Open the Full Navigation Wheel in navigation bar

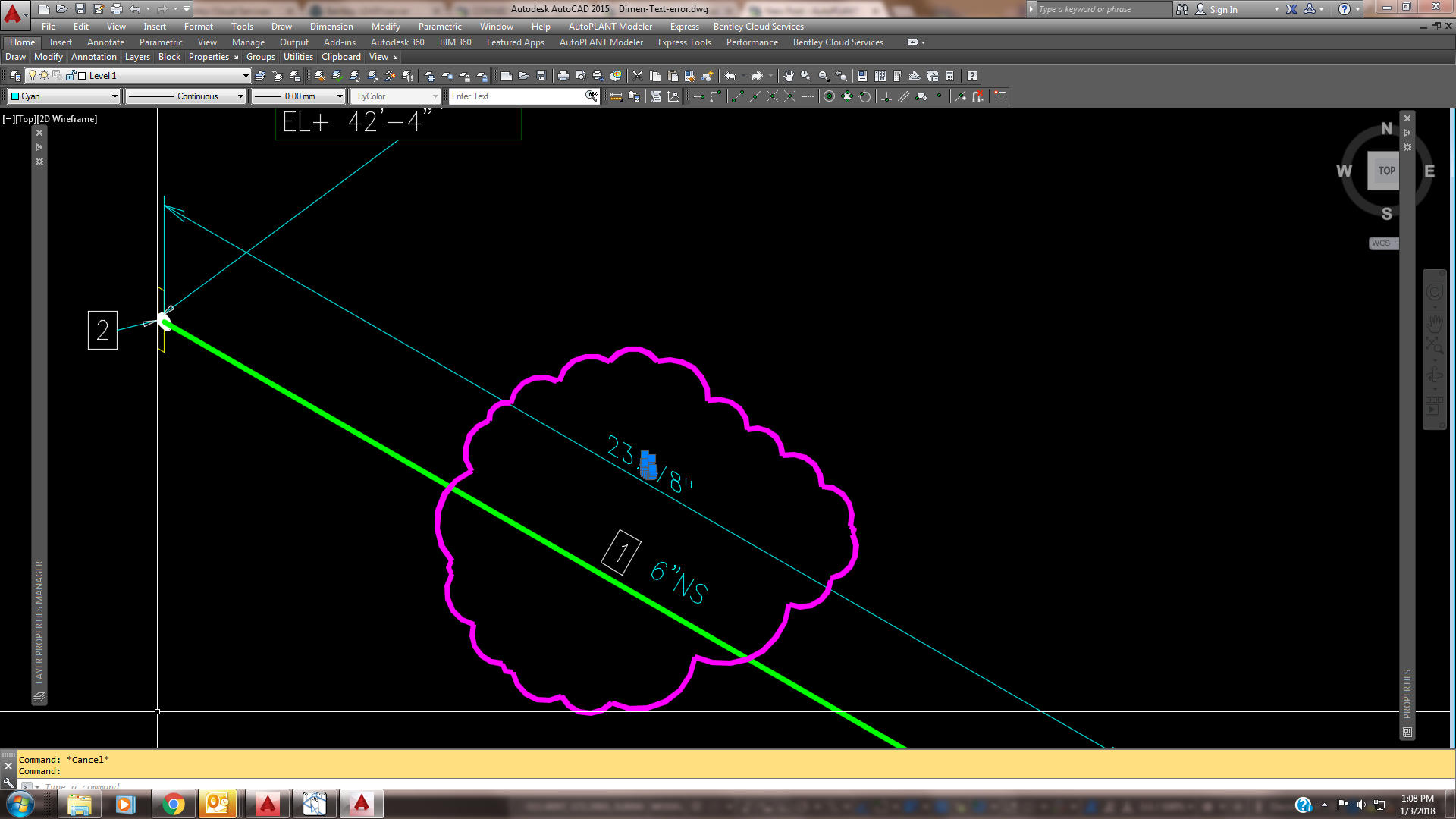(x=1434, y=293)
